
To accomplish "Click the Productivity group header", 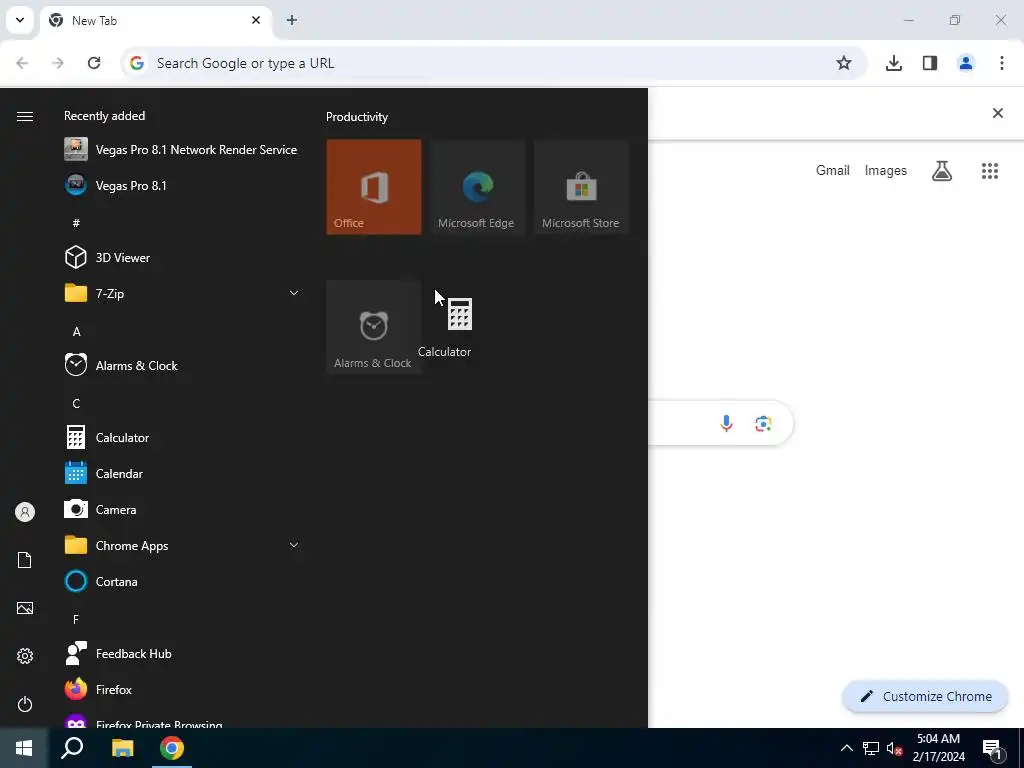I will click(x=357, y=117).
